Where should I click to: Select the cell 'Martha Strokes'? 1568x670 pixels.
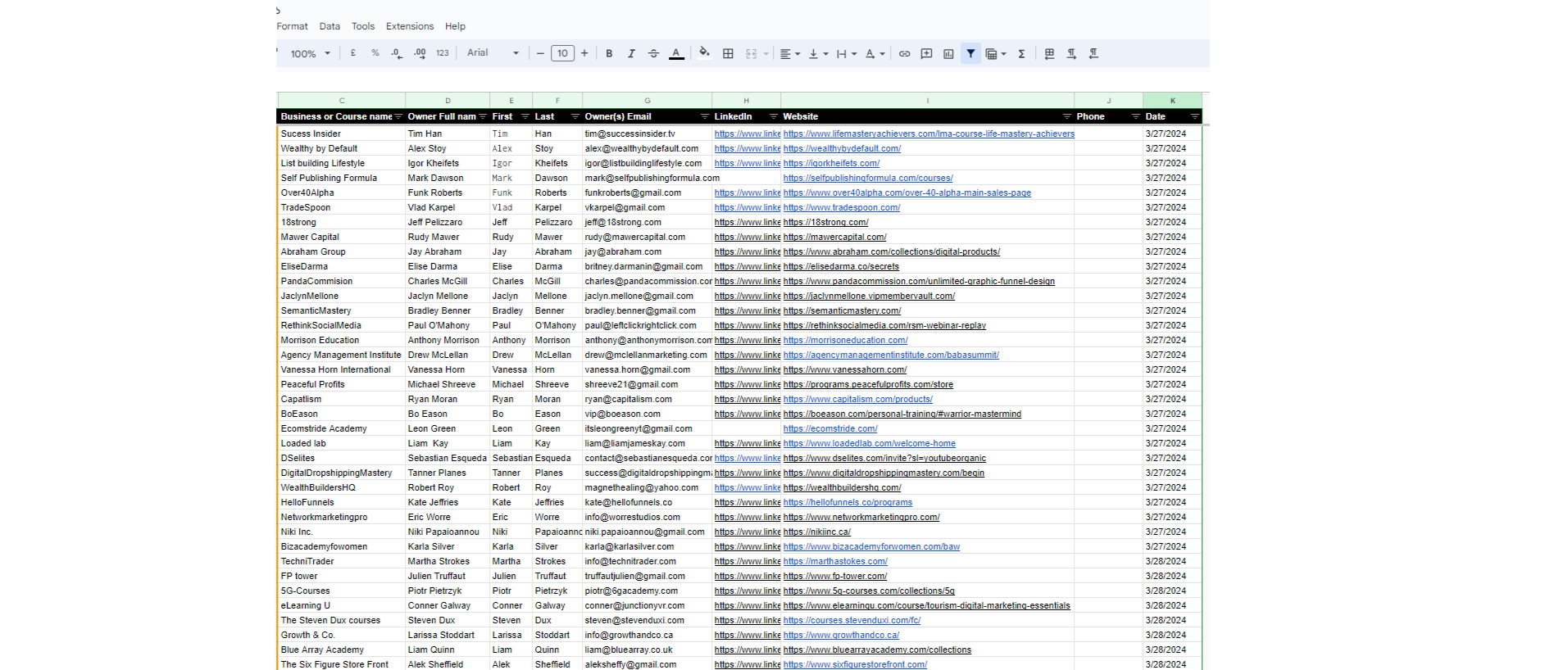[448, 562]
